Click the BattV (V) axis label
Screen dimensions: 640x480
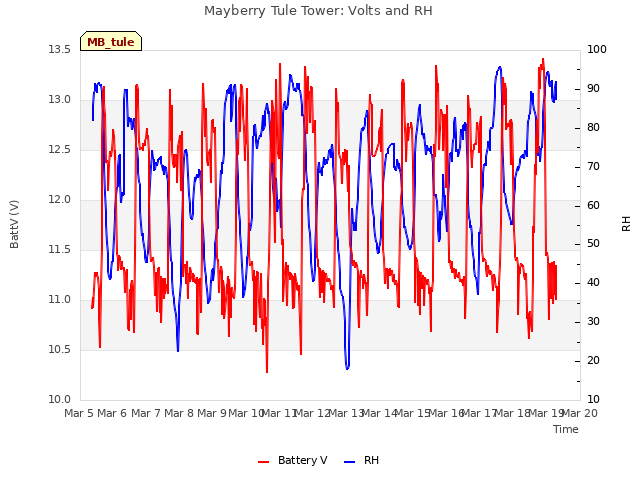click(x=14, y=224)
